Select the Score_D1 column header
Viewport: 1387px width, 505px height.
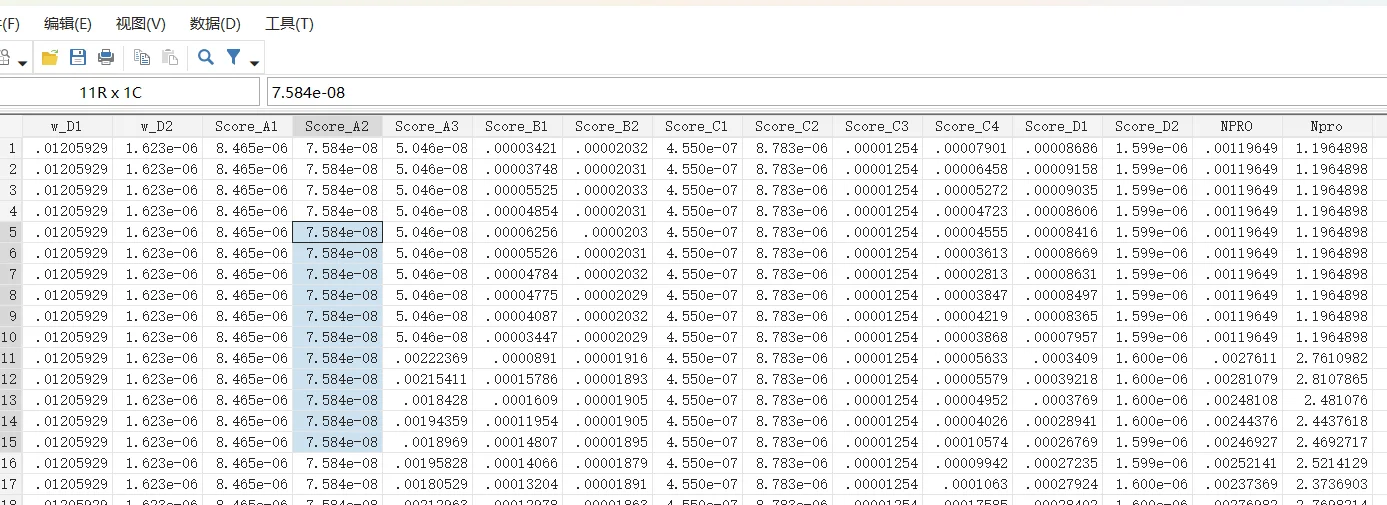1057,126
